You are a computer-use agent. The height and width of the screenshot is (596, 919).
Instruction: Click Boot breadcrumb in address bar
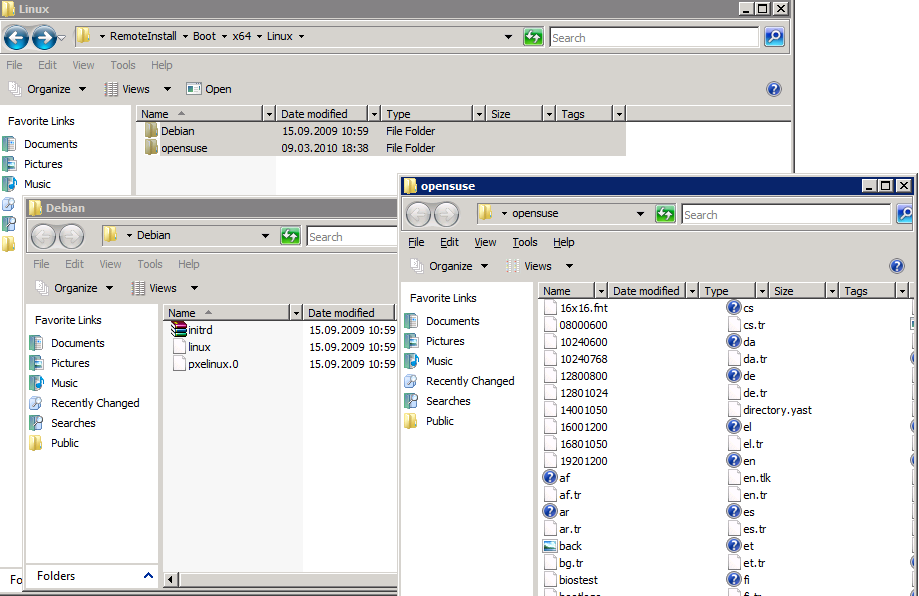pyautogui.click(x=204, y=36)
